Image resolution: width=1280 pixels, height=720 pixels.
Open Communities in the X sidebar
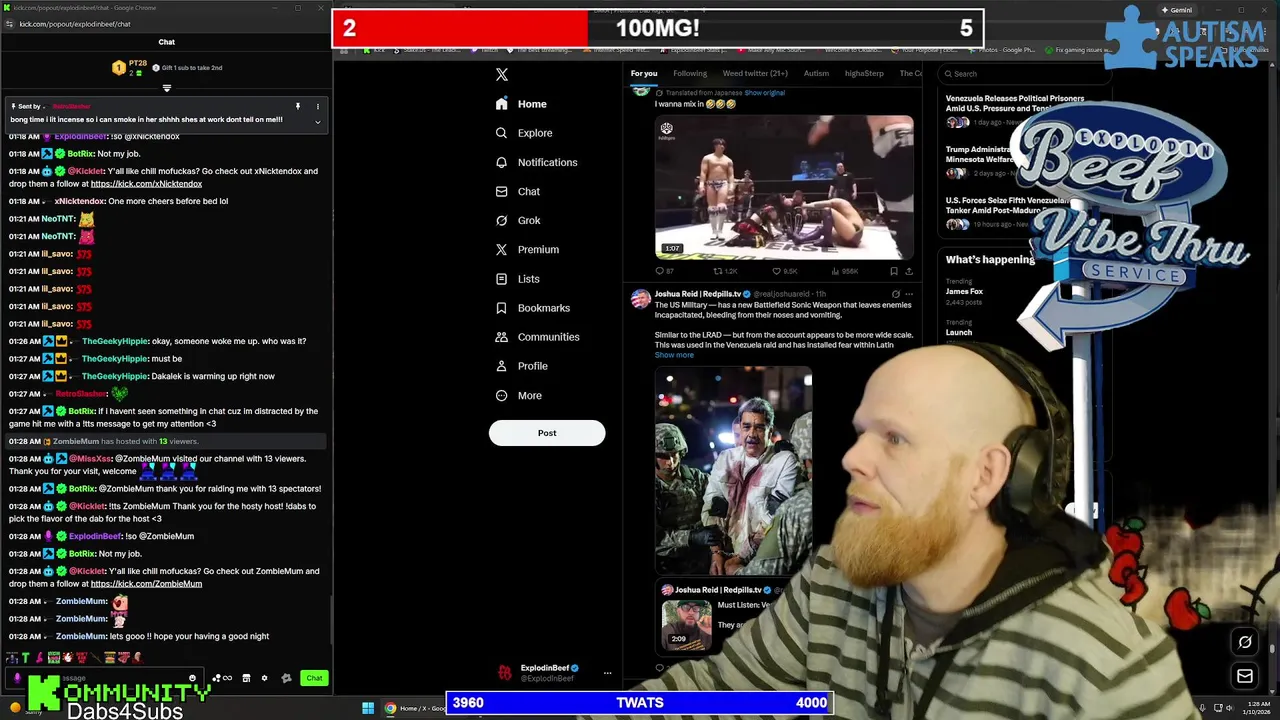(x=537, y=337)
